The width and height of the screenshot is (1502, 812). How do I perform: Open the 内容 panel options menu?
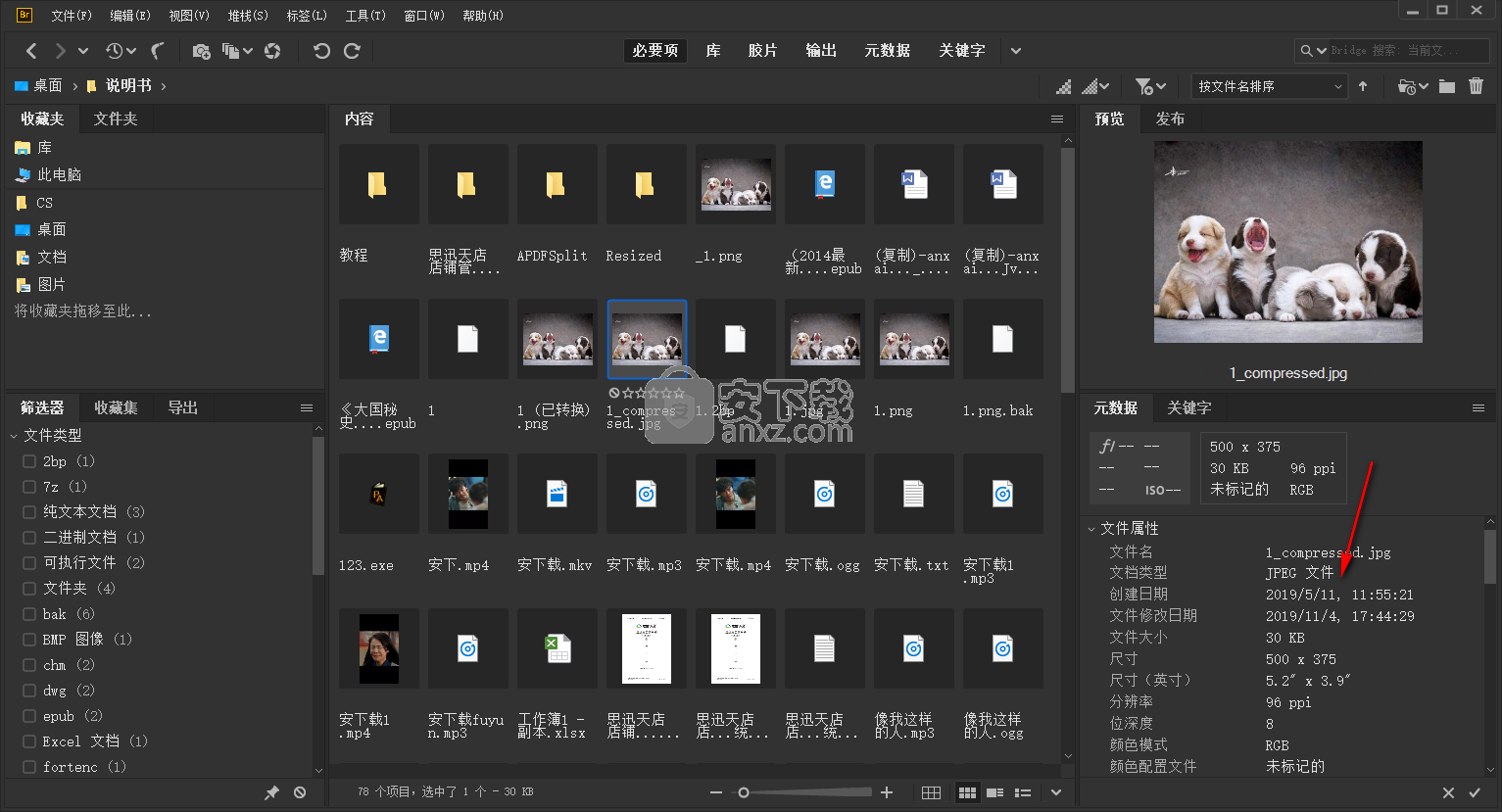tap(1057, 119)
